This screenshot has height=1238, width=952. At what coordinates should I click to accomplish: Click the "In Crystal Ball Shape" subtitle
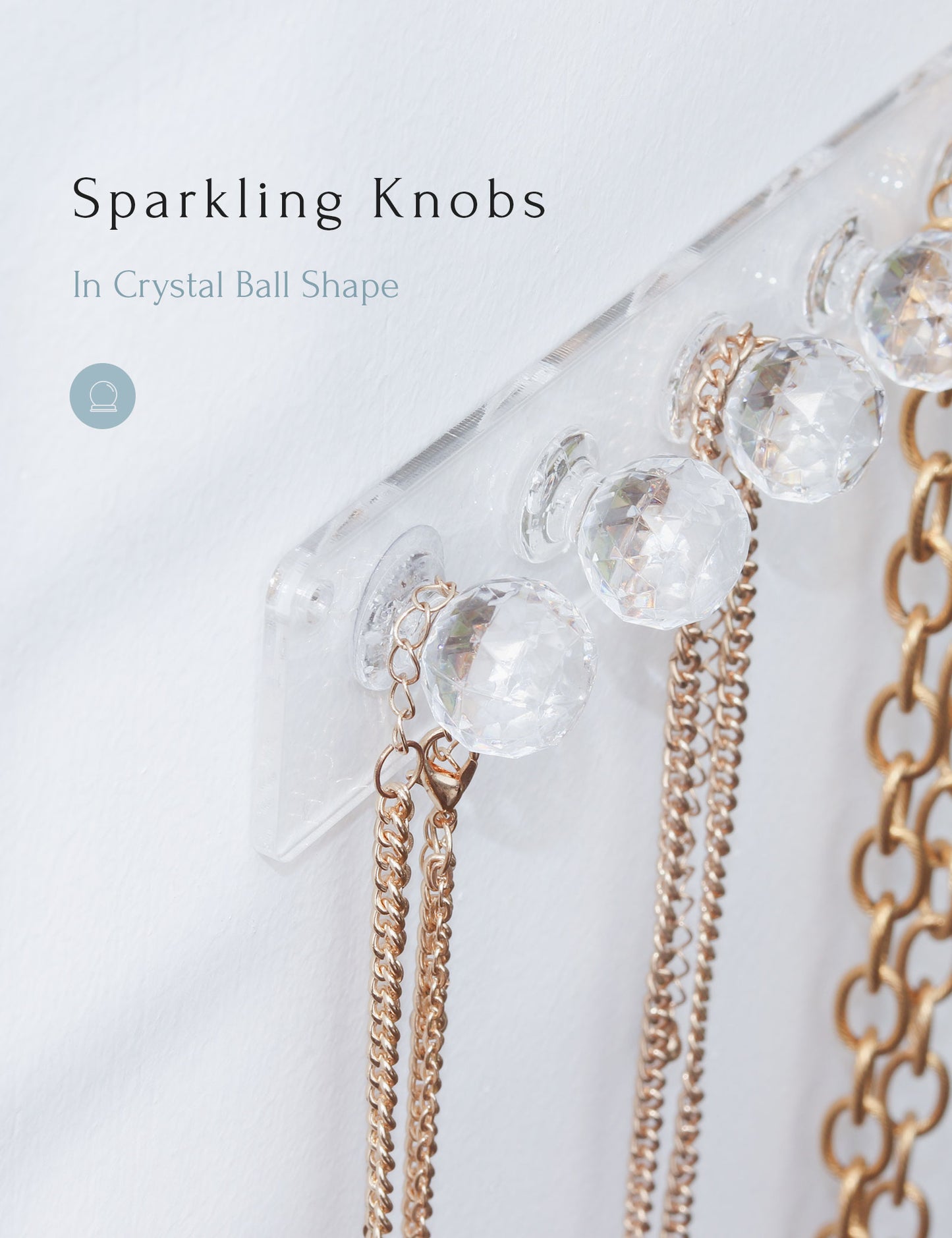coord(236,285)
